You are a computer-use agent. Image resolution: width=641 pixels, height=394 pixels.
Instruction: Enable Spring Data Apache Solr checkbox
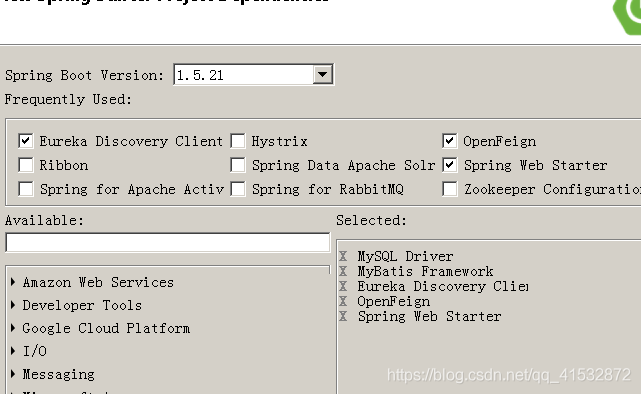tap(238, 165)
